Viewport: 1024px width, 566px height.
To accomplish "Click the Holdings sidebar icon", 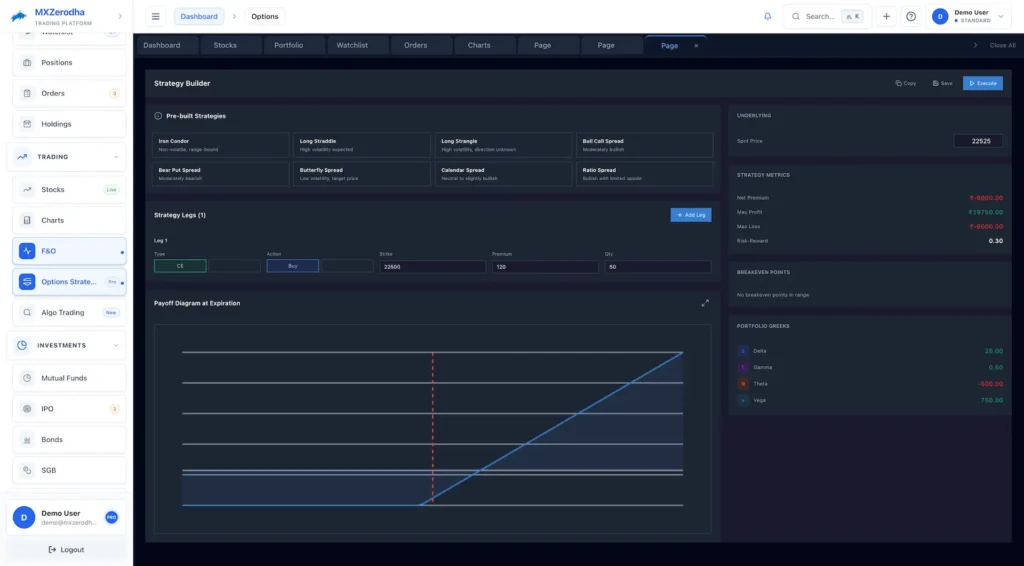I will (27, 124).
